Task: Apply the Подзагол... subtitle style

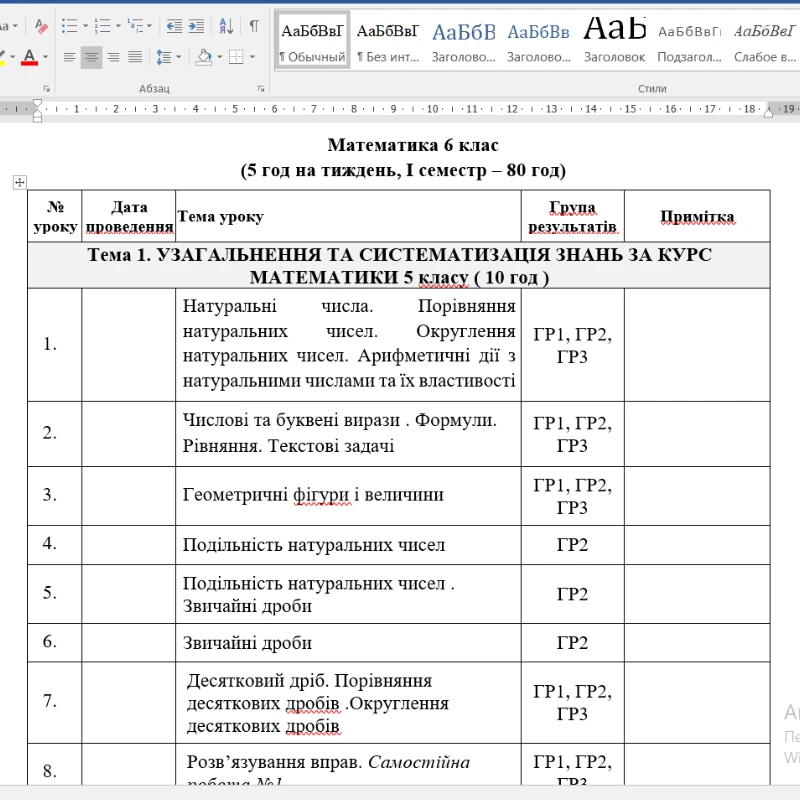Action: point(689,40)
